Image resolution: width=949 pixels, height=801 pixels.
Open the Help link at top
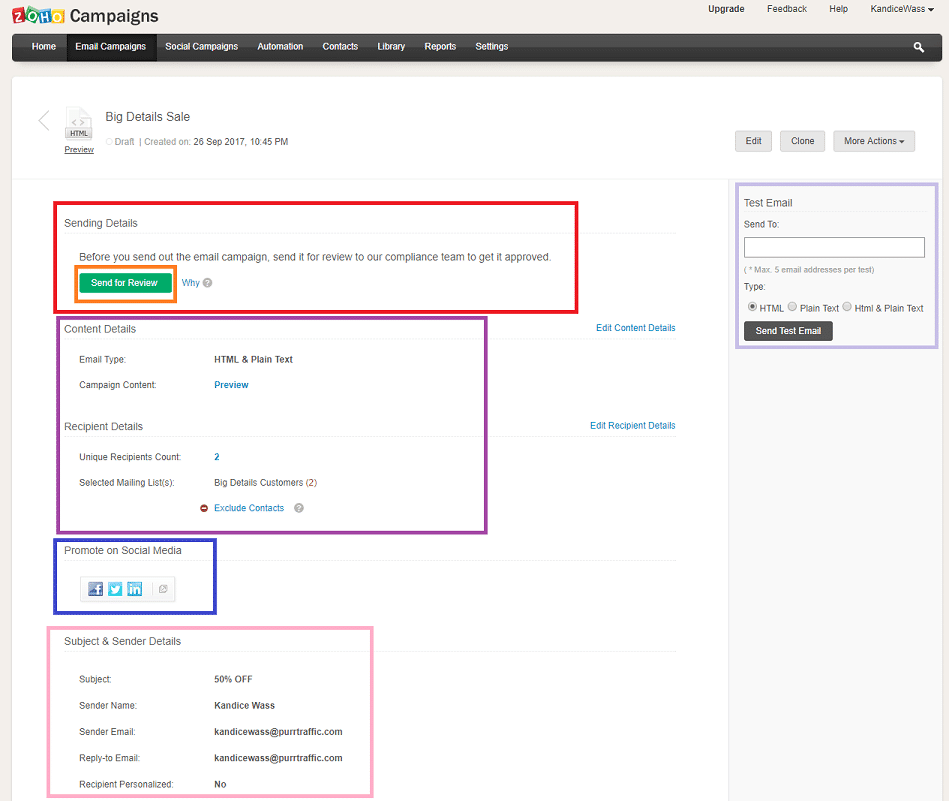click(x=838, y=9)
